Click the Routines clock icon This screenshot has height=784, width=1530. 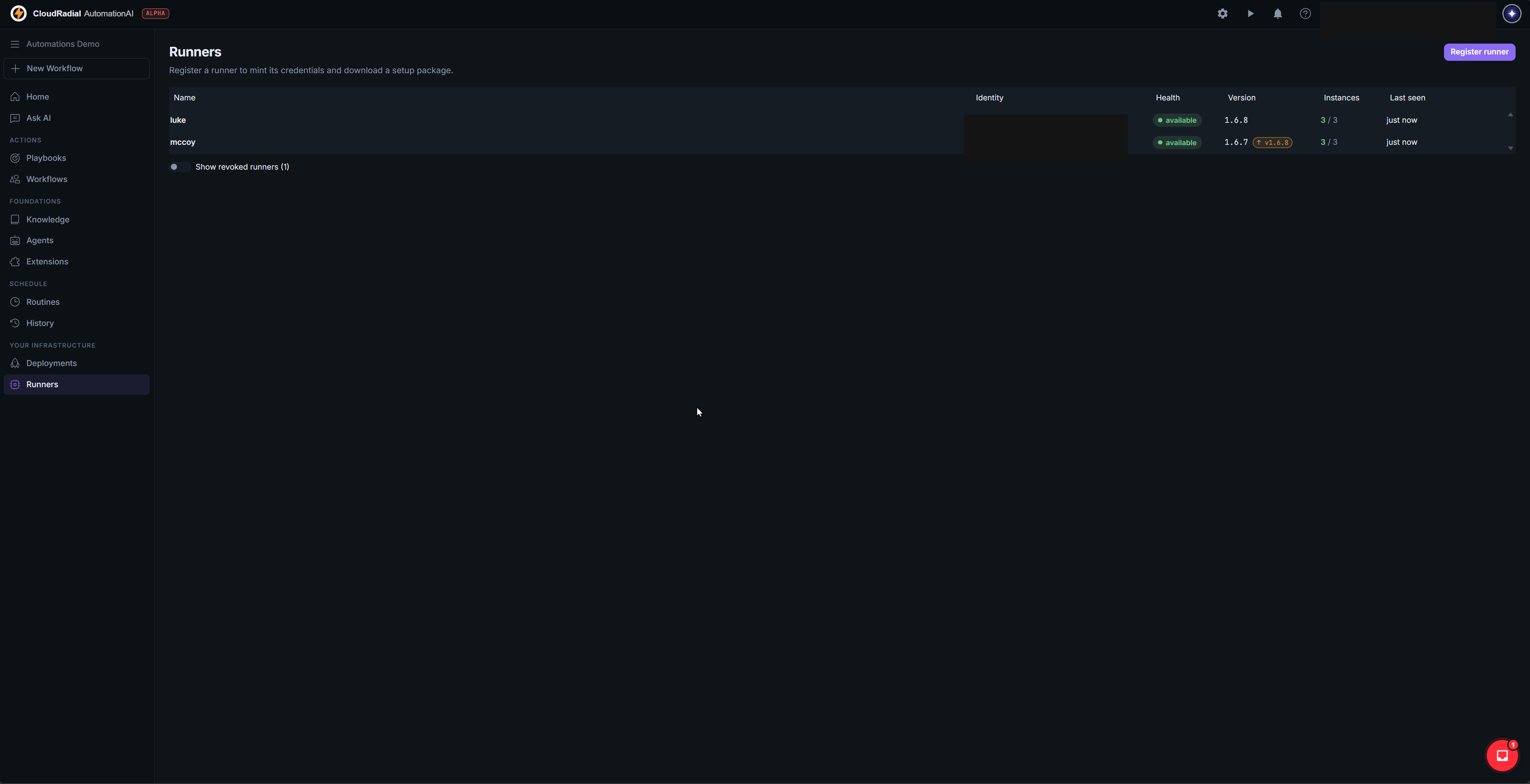15,302
